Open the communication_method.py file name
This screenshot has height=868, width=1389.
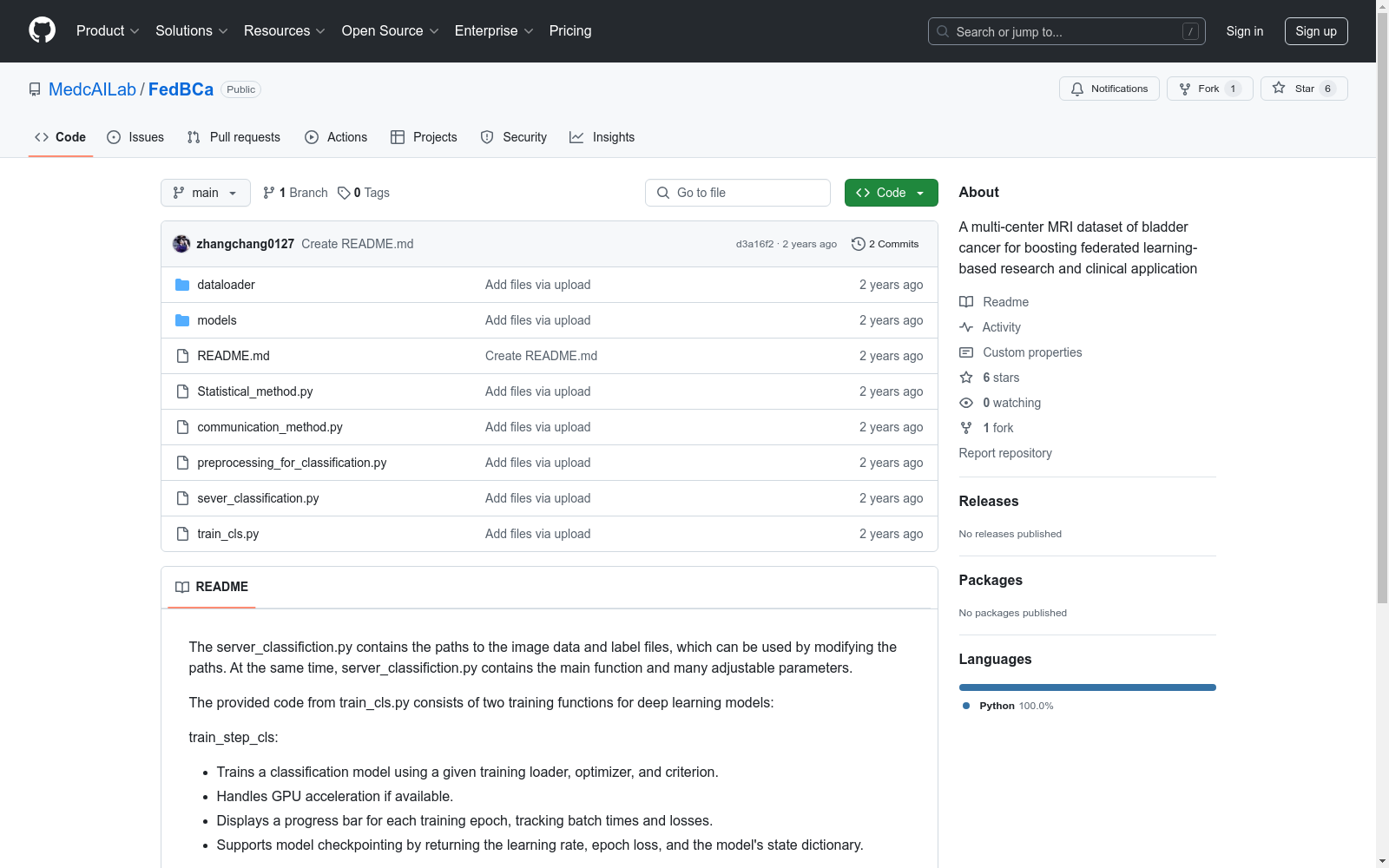click(270, 427)
